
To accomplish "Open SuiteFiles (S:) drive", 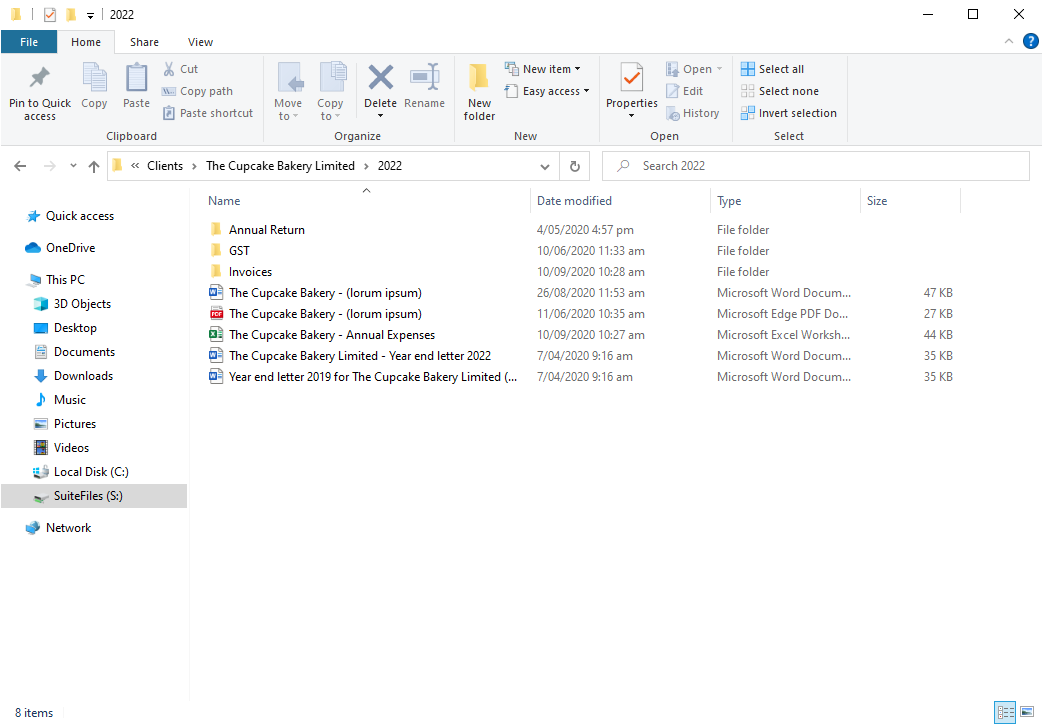I will [x=94, y=496].
